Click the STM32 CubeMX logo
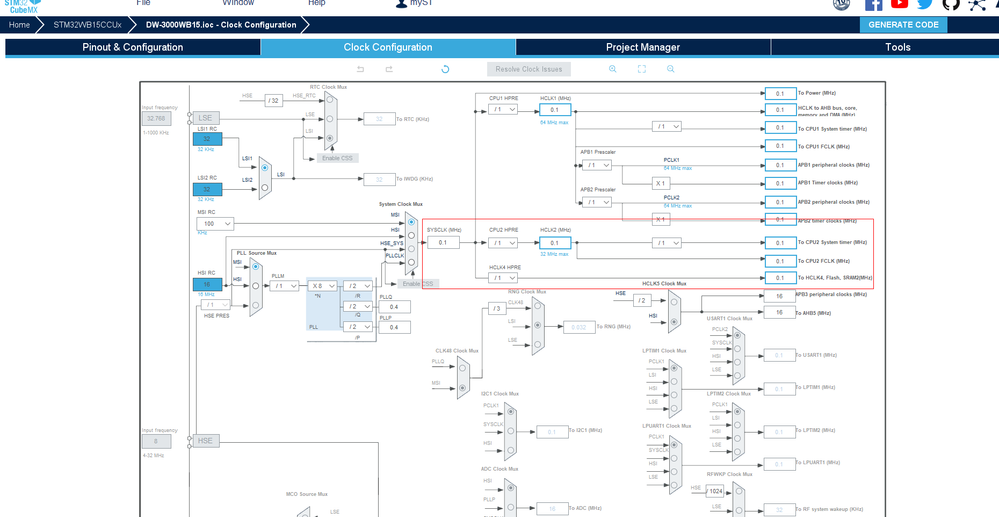The width and height of the screenshot is (999, 517). [x=22, y=6]
